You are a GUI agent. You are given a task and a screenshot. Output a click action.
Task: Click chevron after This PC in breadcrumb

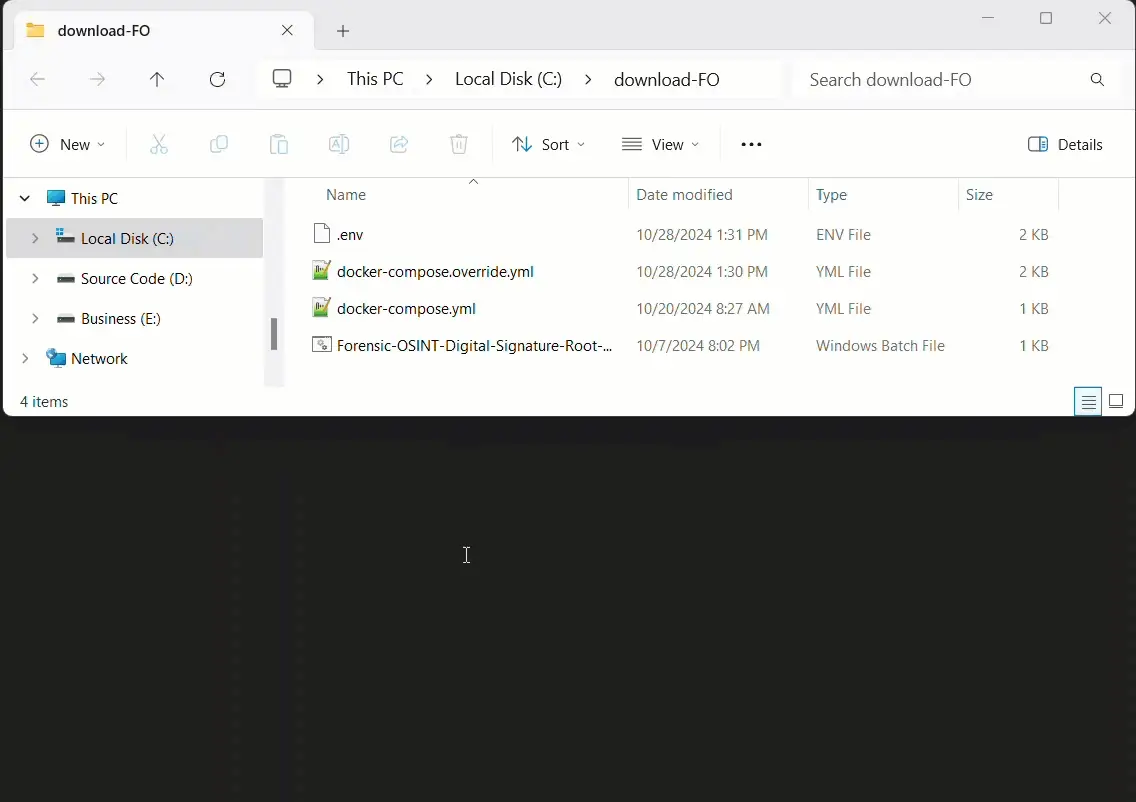429,79
